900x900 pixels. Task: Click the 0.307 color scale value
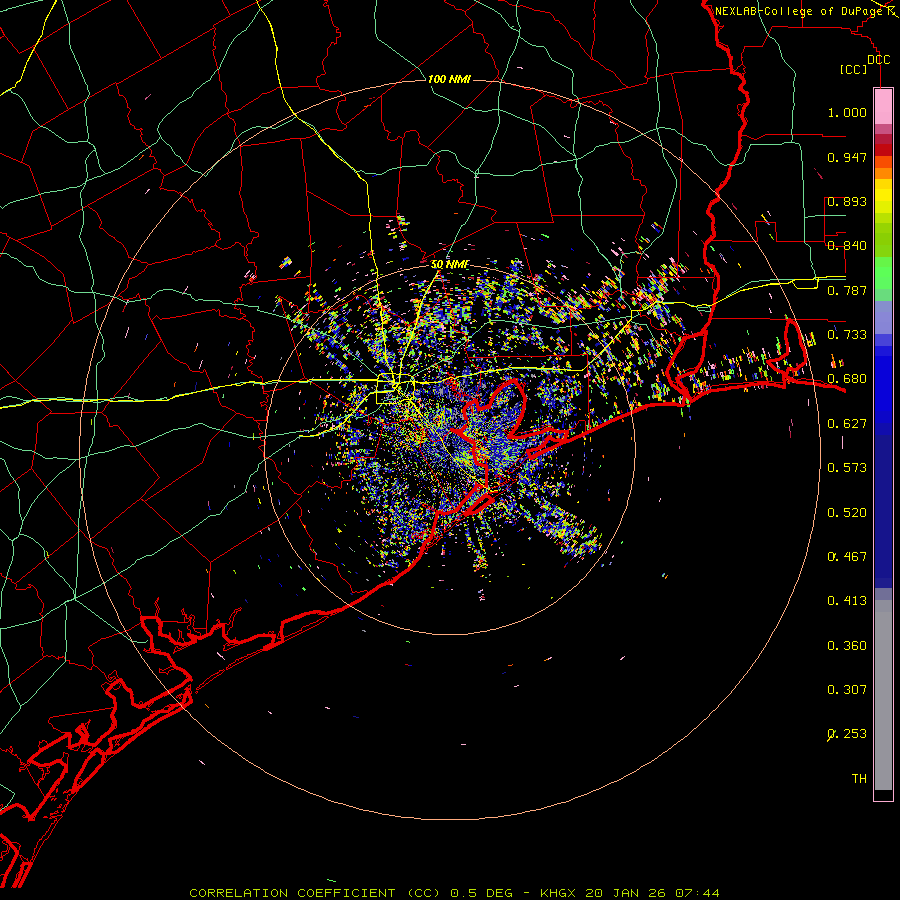pos(847,690)
